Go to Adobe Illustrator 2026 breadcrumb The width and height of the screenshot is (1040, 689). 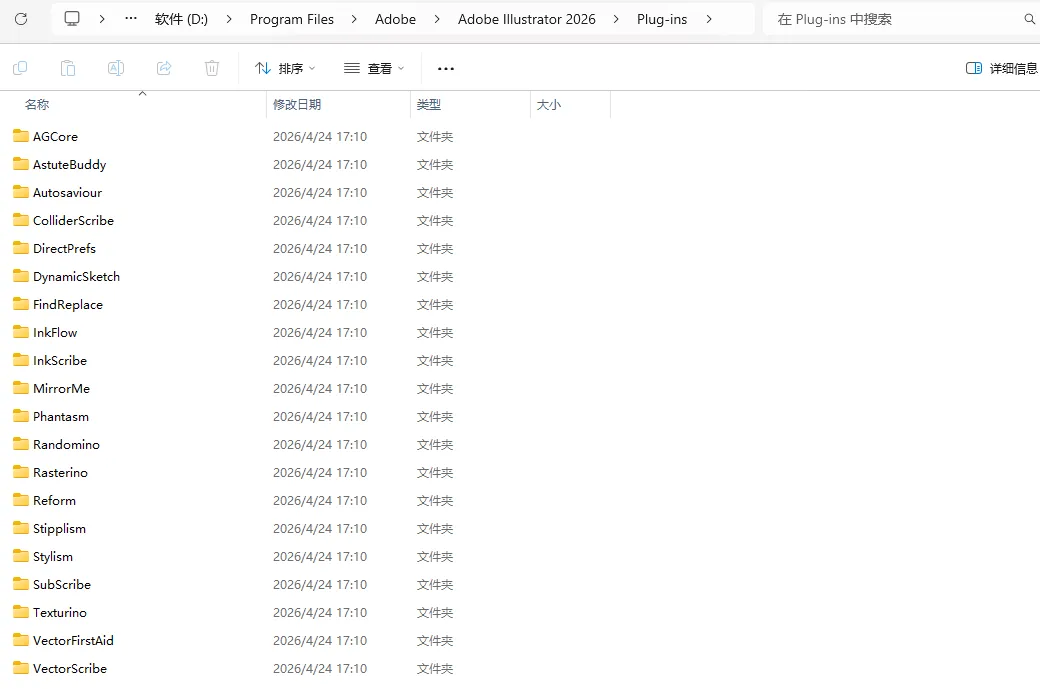[x=527, y=19]
